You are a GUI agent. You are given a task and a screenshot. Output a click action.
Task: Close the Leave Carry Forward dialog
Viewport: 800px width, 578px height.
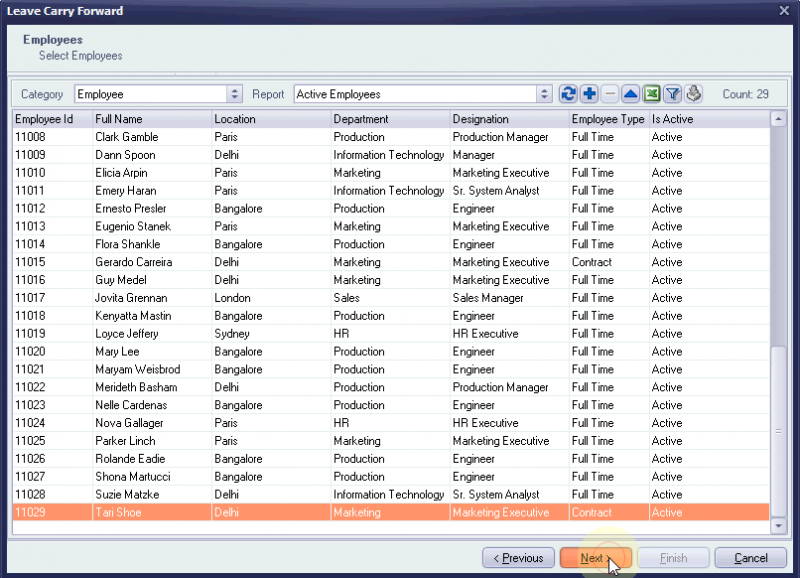point(783,10)
